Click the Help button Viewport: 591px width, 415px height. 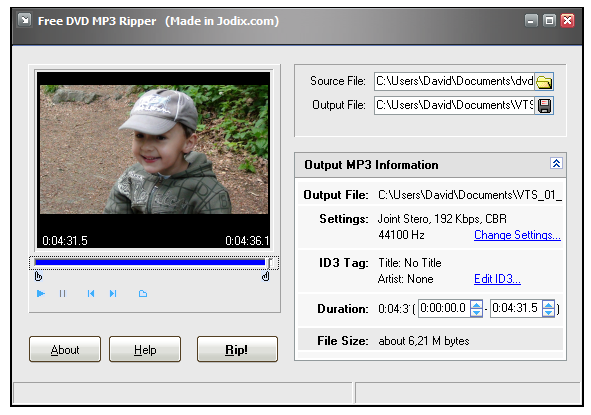pos(145,349)
